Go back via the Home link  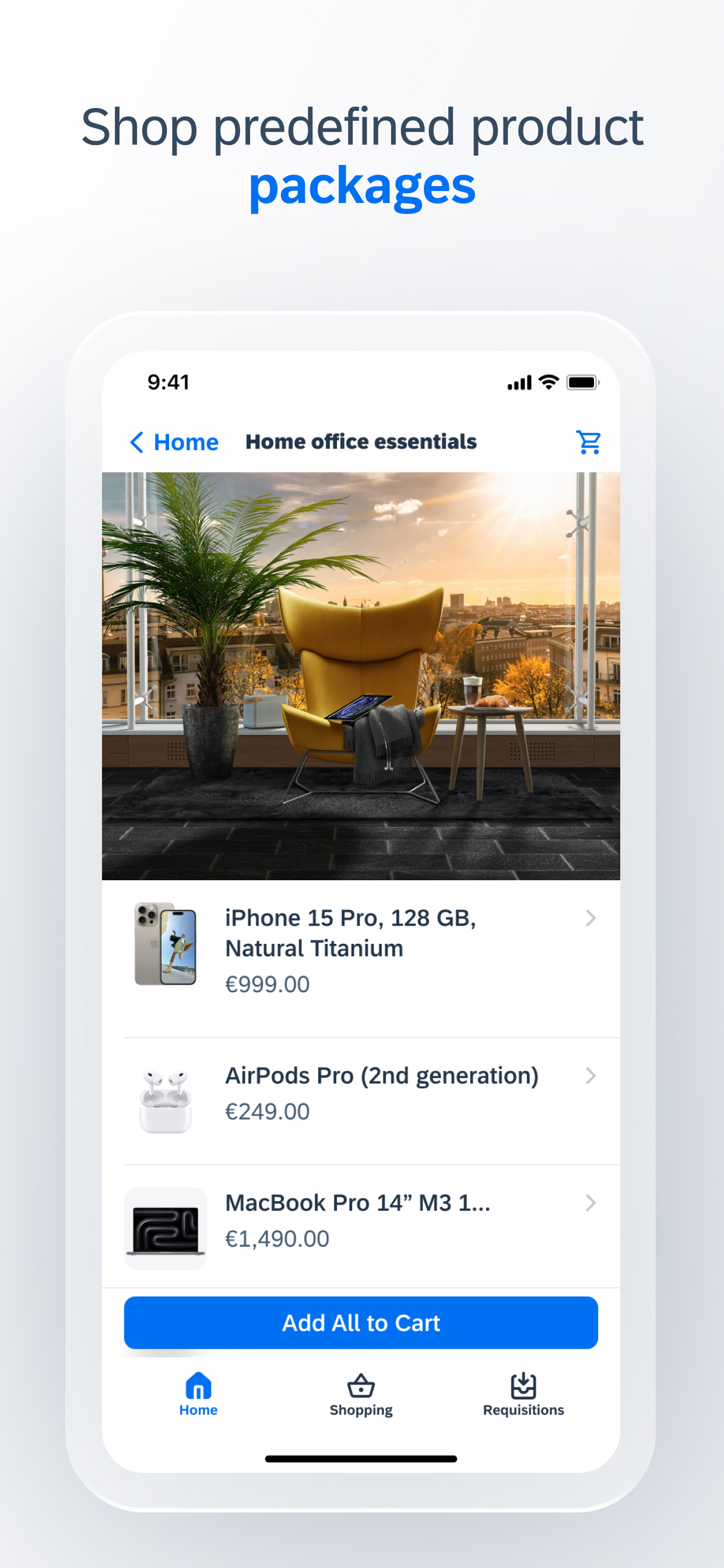click(x=185, y=442)
